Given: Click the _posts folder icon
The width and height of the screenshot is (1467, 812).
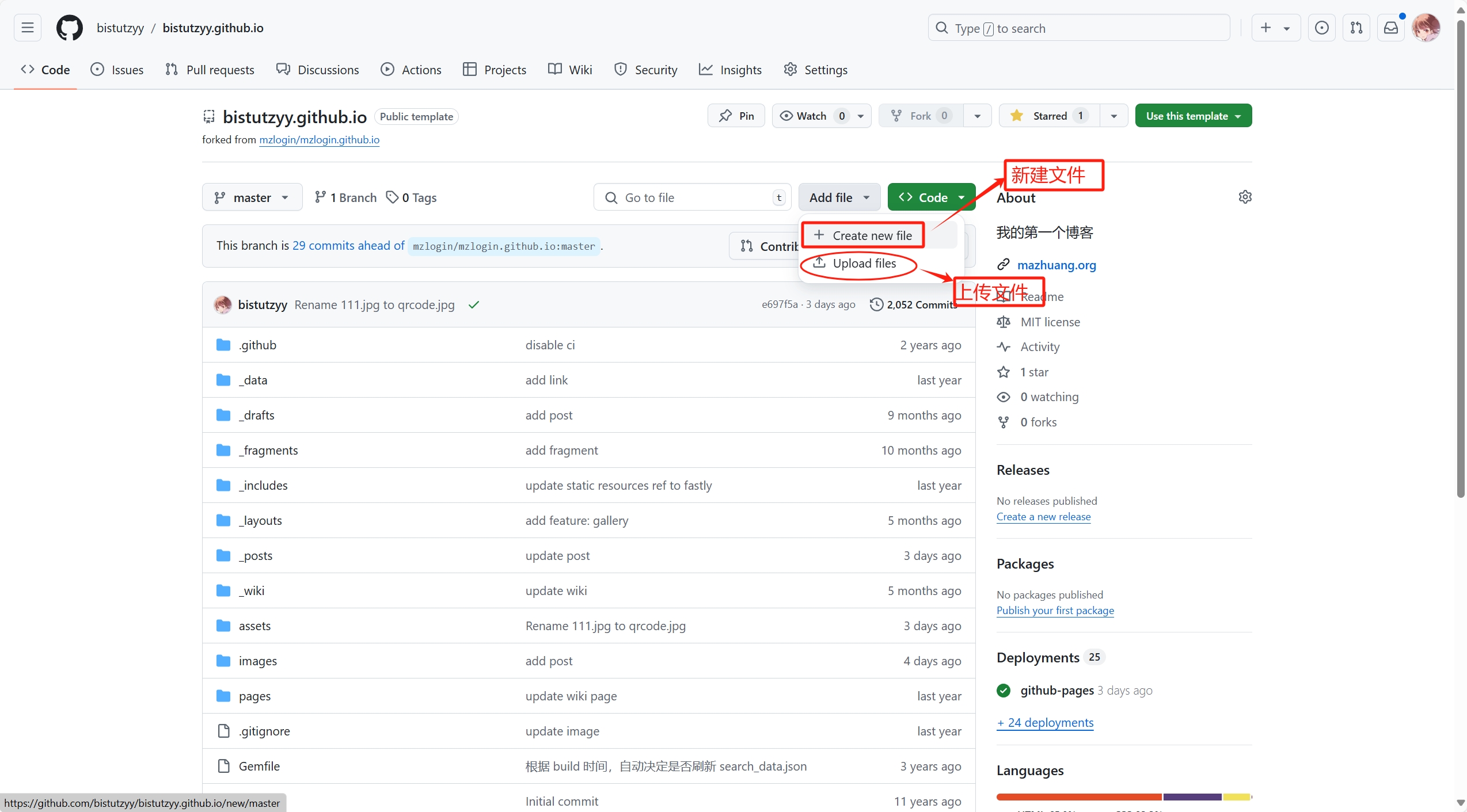Looking at the screenshot, I should pos(223,555).
